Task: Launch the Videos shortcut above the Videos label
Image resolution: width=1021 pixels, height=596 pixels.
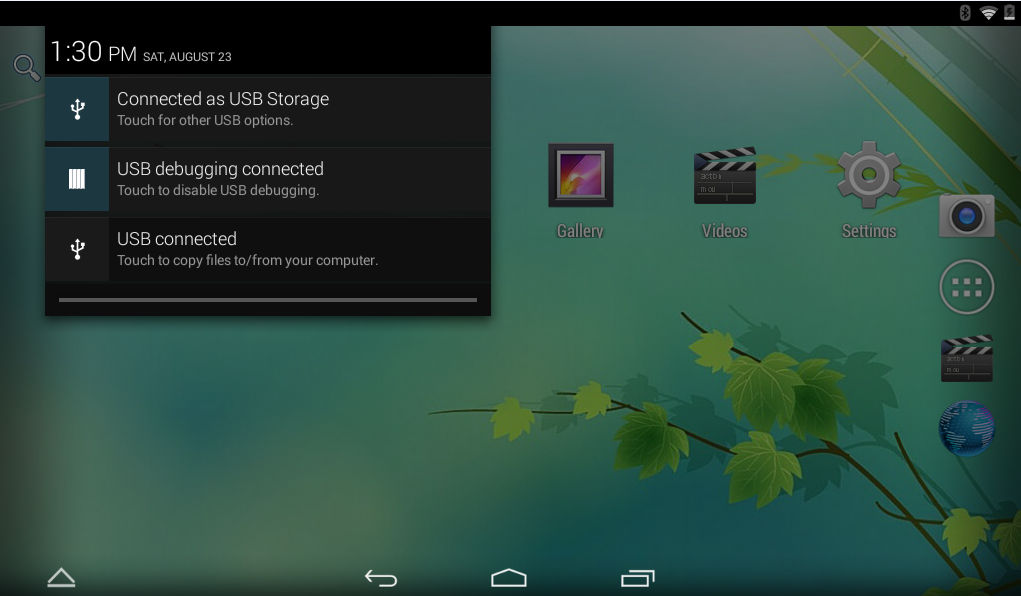Action: tap(725, 175)
